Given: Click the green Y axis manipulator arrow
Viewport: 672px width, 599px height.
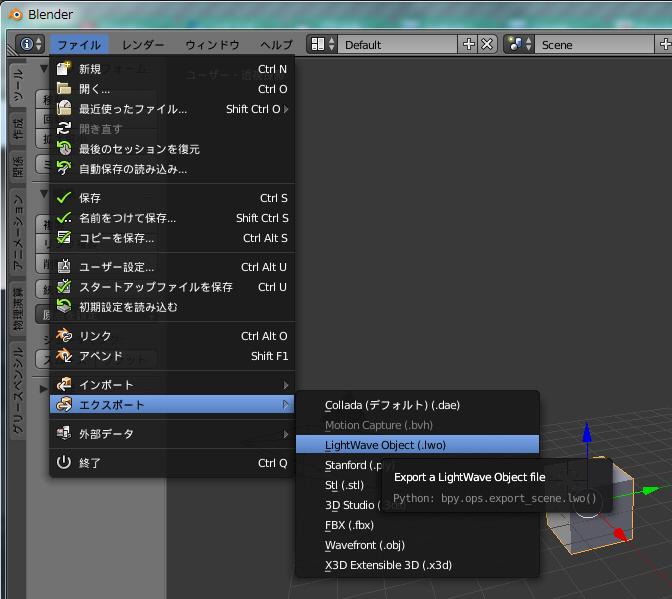Looking at the screenshot, I should (x=651, y=490).
